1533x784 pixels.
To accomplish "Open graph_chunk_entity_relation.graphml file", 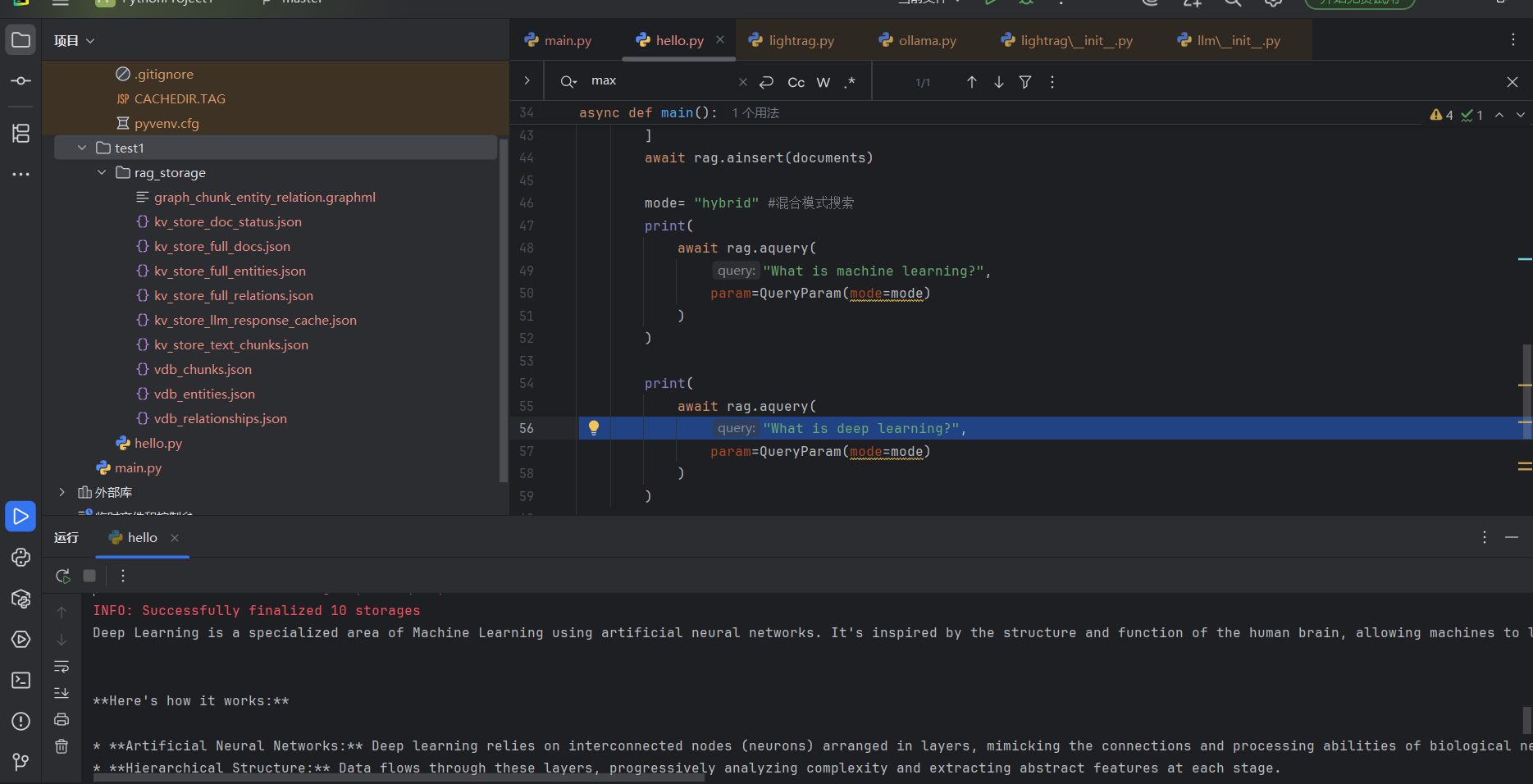I will (255, 197).
